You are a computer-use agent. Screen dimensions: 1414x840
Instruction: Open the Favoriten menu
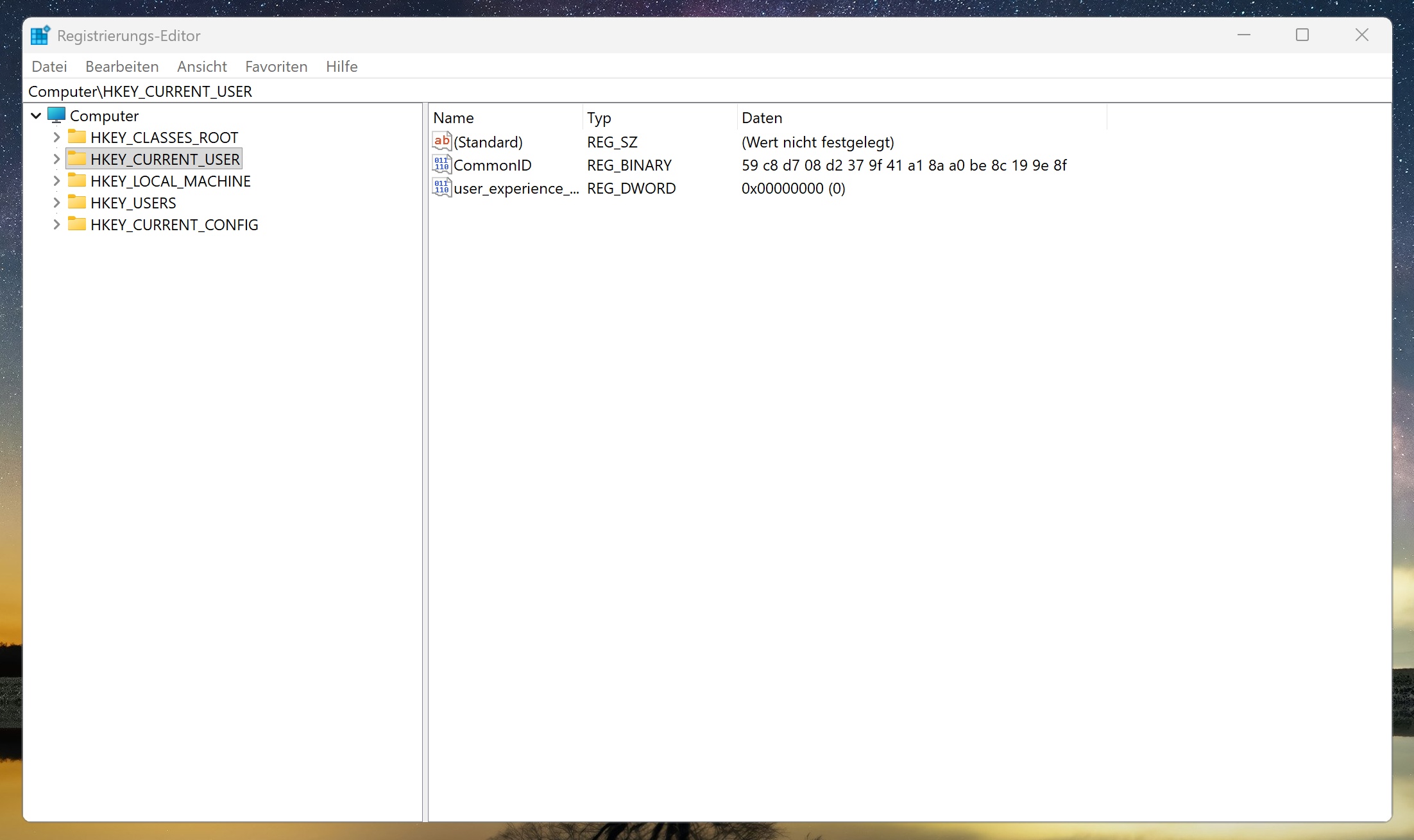277,67
